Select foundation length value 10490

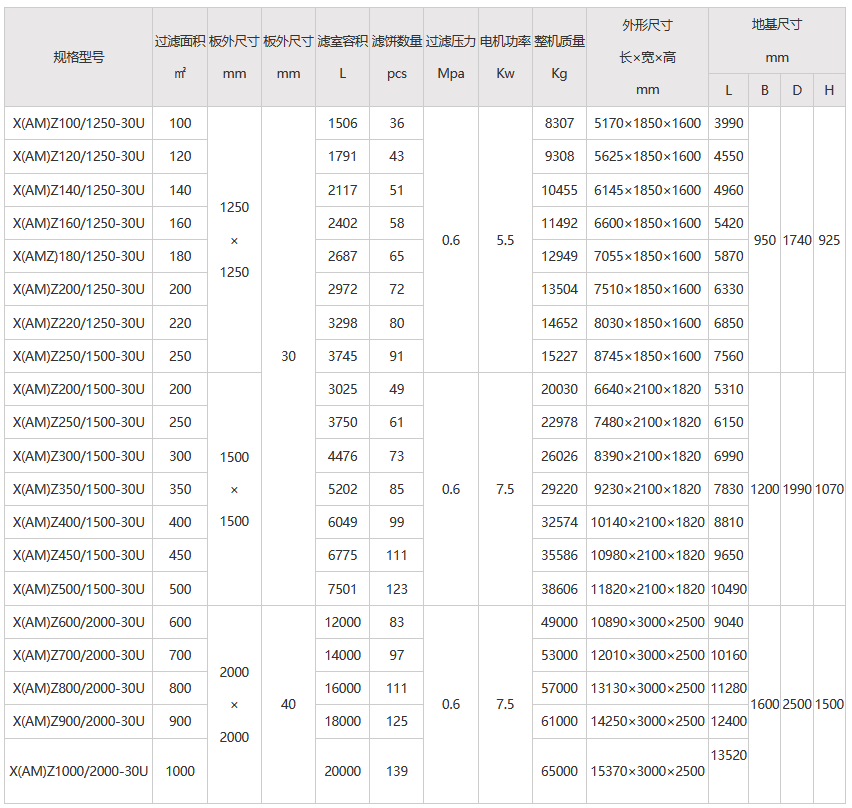click(x=729, y=589)
